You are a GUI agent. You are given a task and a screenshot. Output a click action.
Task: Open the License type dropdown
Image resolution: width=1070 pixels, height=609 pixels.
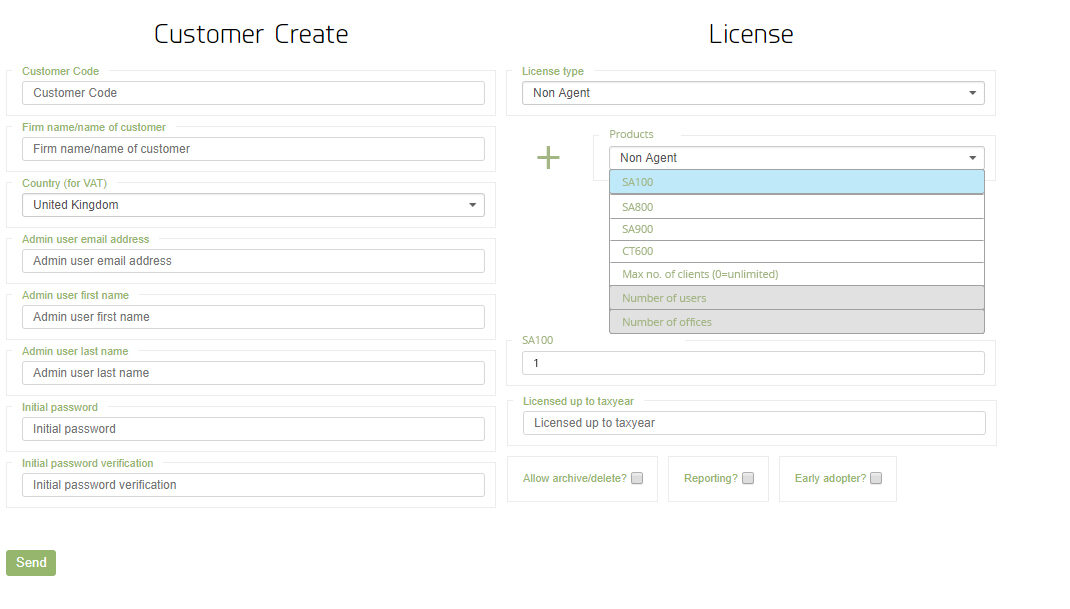click(x=752, y=93)
